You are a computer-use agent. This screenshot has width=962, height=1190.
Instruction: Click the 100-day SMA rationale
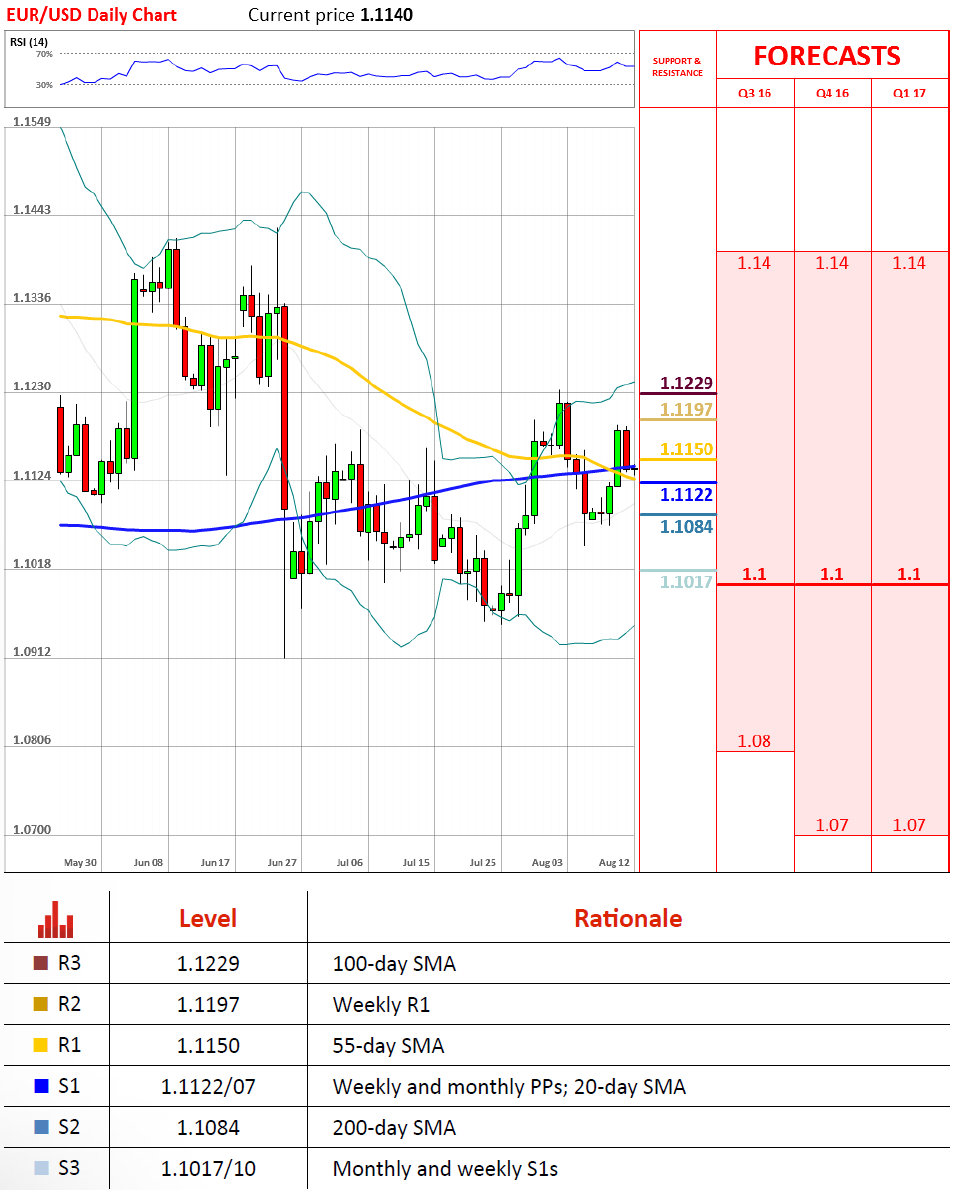395,964
